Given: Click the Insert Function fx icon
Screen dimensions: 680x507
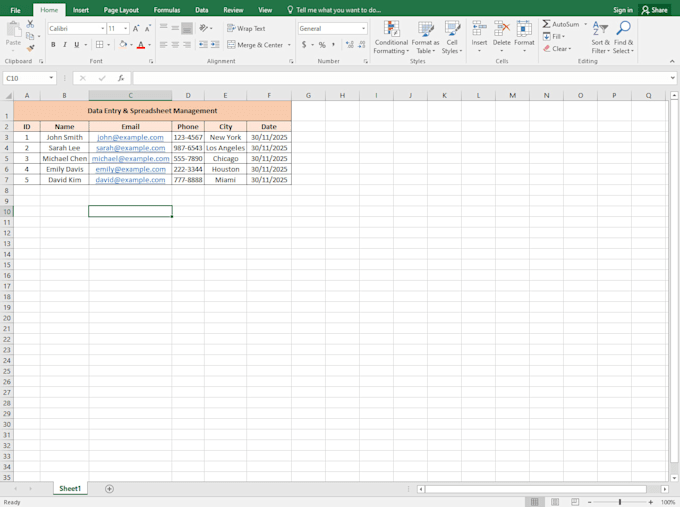Looking at the screenshot, I should [x=121, y=78].
